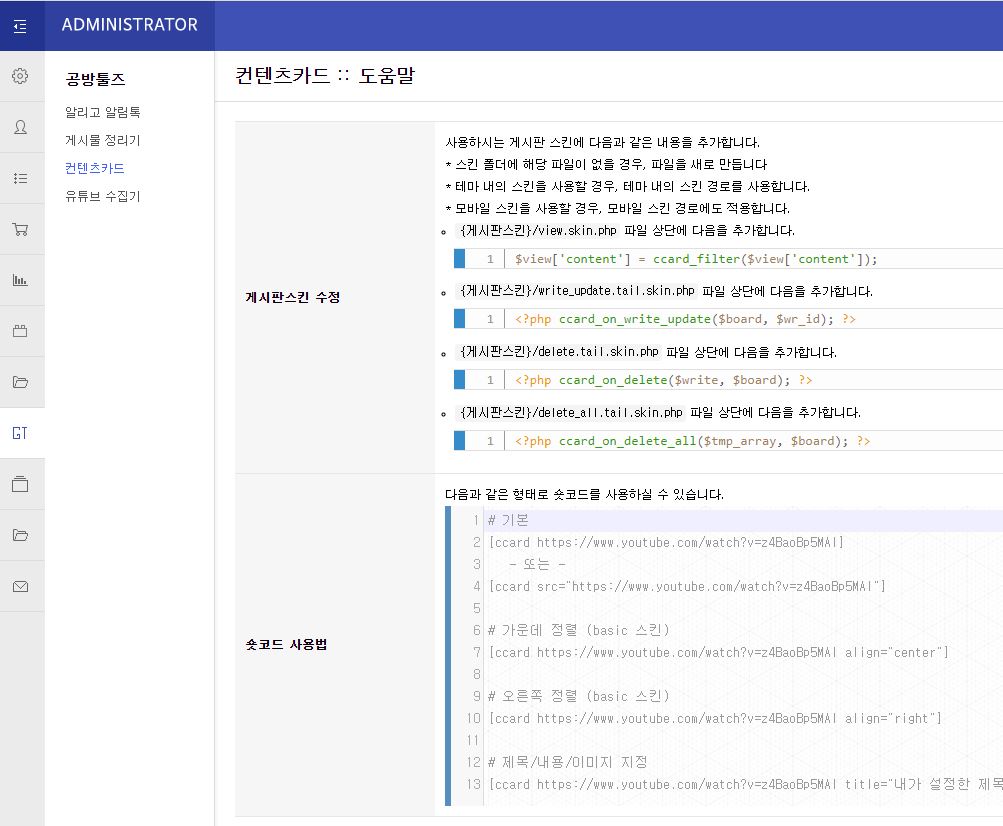Click the ADMINISTRATOR header text
The width and height of the screenshot is (1003, 826).
click(x=128, y=25)
